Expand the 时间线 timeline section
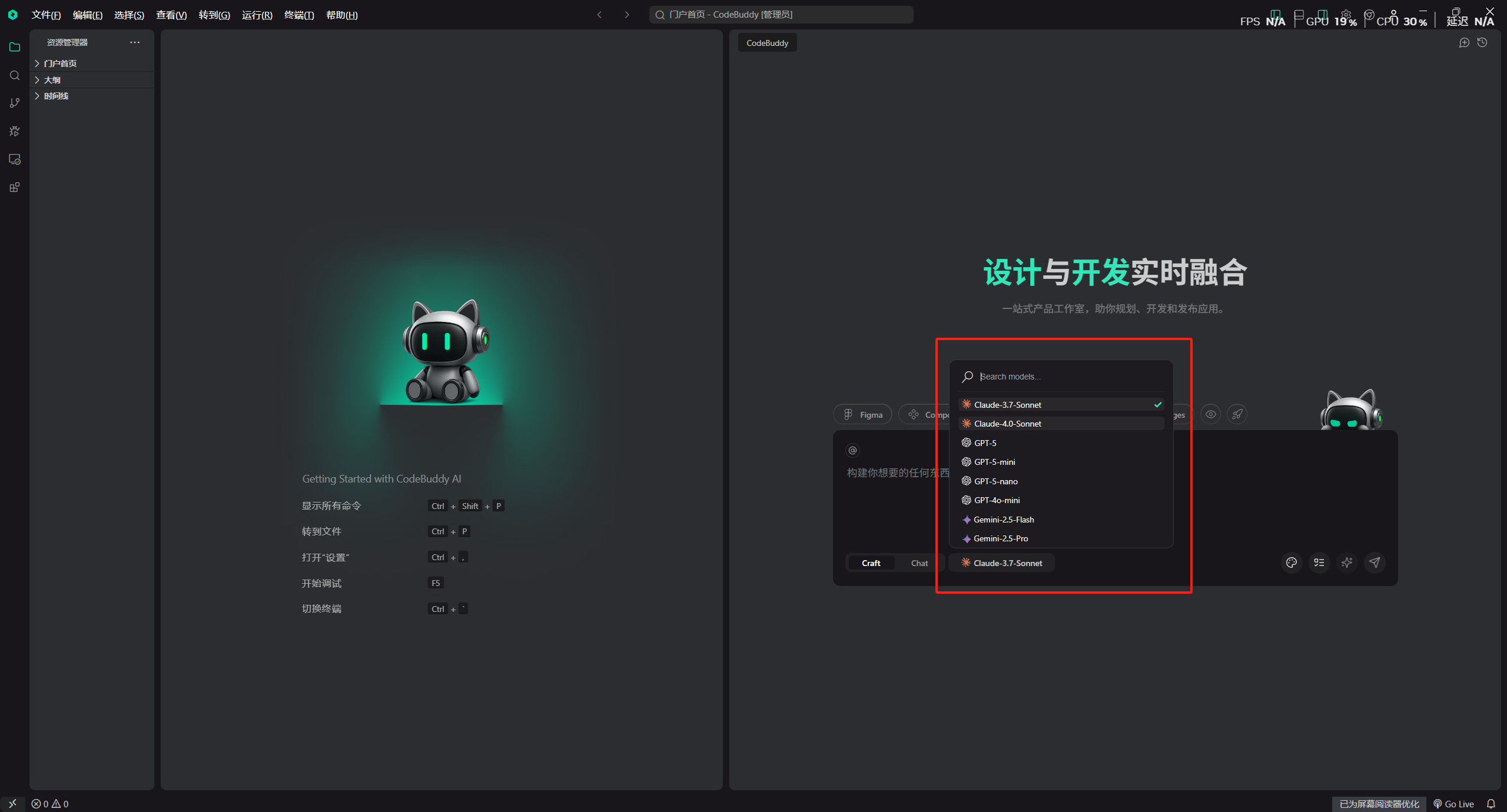 click(x=92, y=96)
